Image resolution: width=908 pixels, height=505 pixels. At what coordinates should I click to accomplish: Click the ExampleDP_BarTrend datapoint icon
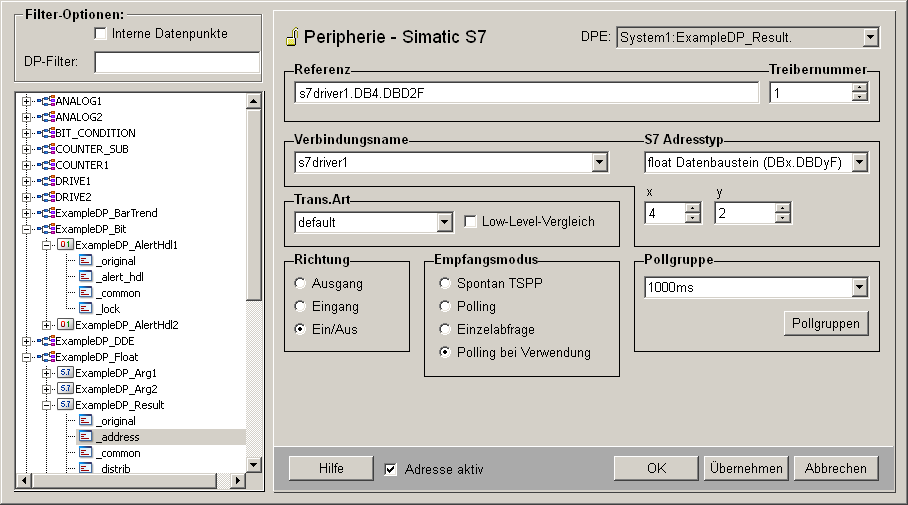click(47, 213)
